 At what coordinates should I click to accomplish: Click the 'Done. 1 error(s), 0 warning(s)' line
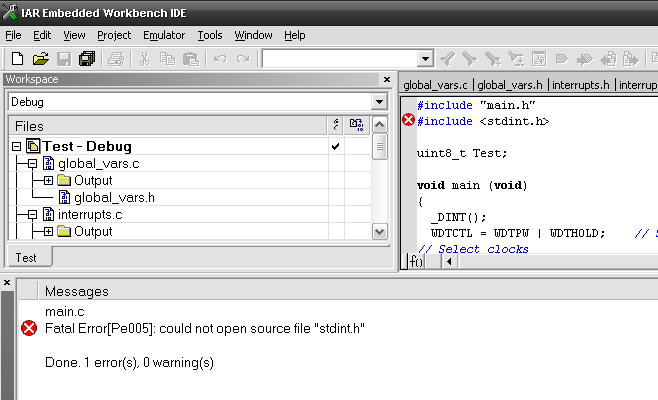coord(129,362)
